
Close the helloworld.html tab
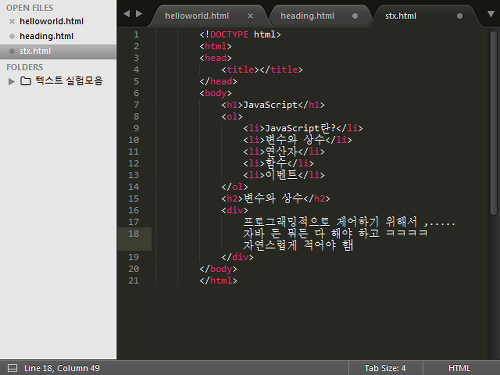[x=250, y=16]
